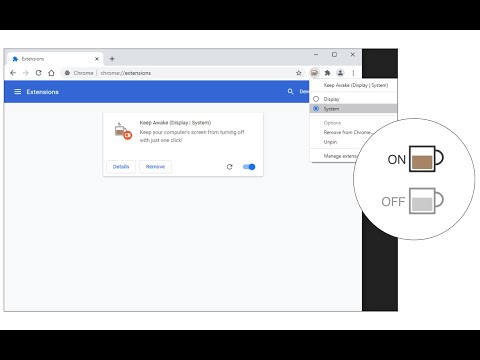480x360 pixels.
Task: Select the Display radio option
Action: [x=316, y=99]
